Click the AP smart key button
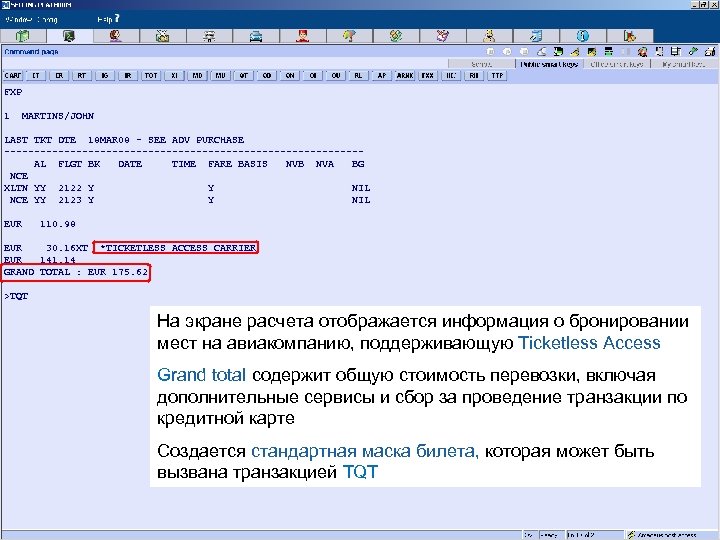The width and height of the screenshot is (720, 540). point(382,75)
